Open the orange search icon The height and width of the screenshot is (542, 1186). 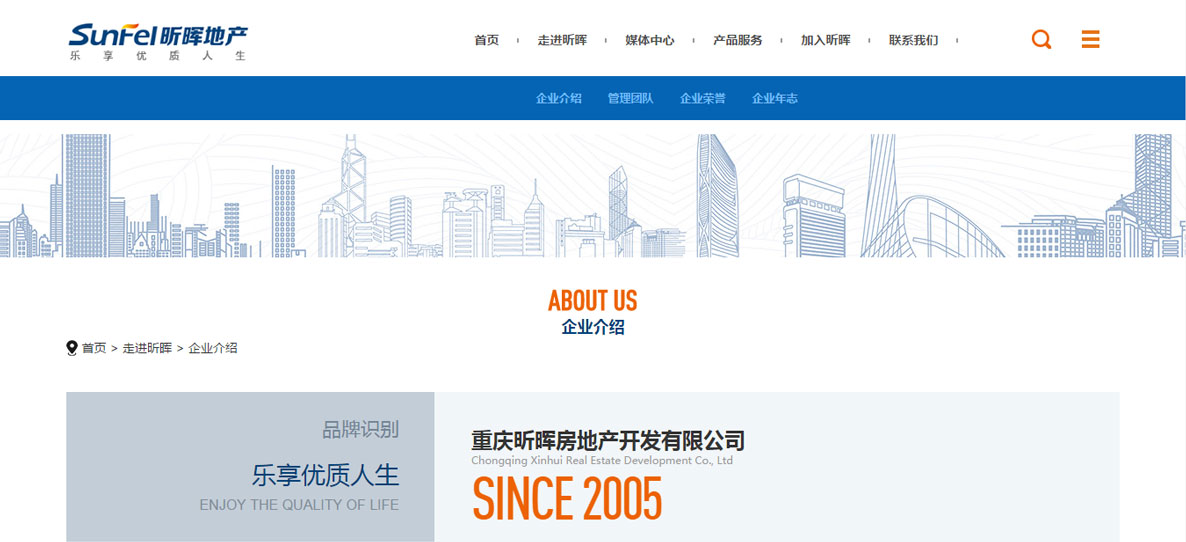(x=1042, y=39)
